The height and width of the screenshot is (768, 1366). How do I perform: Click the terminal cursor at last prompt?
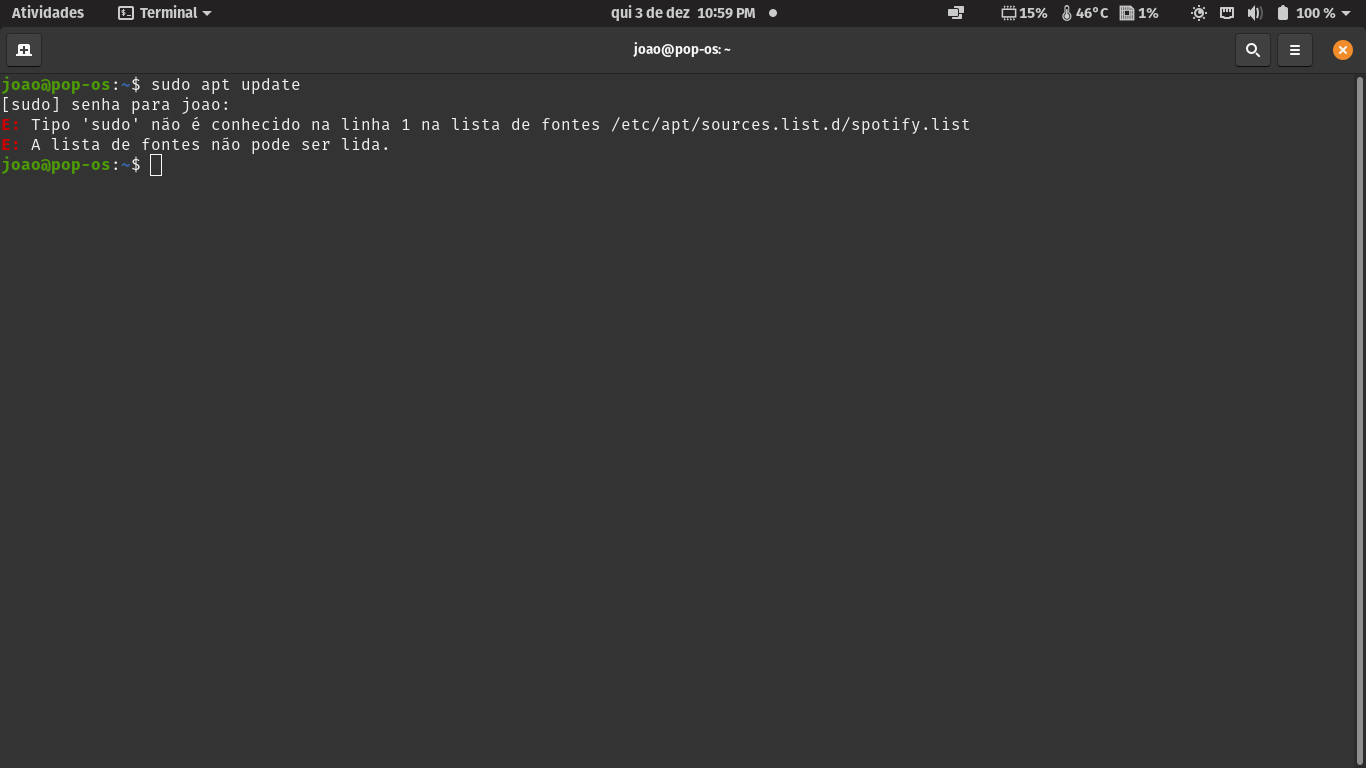click(156, 165)
